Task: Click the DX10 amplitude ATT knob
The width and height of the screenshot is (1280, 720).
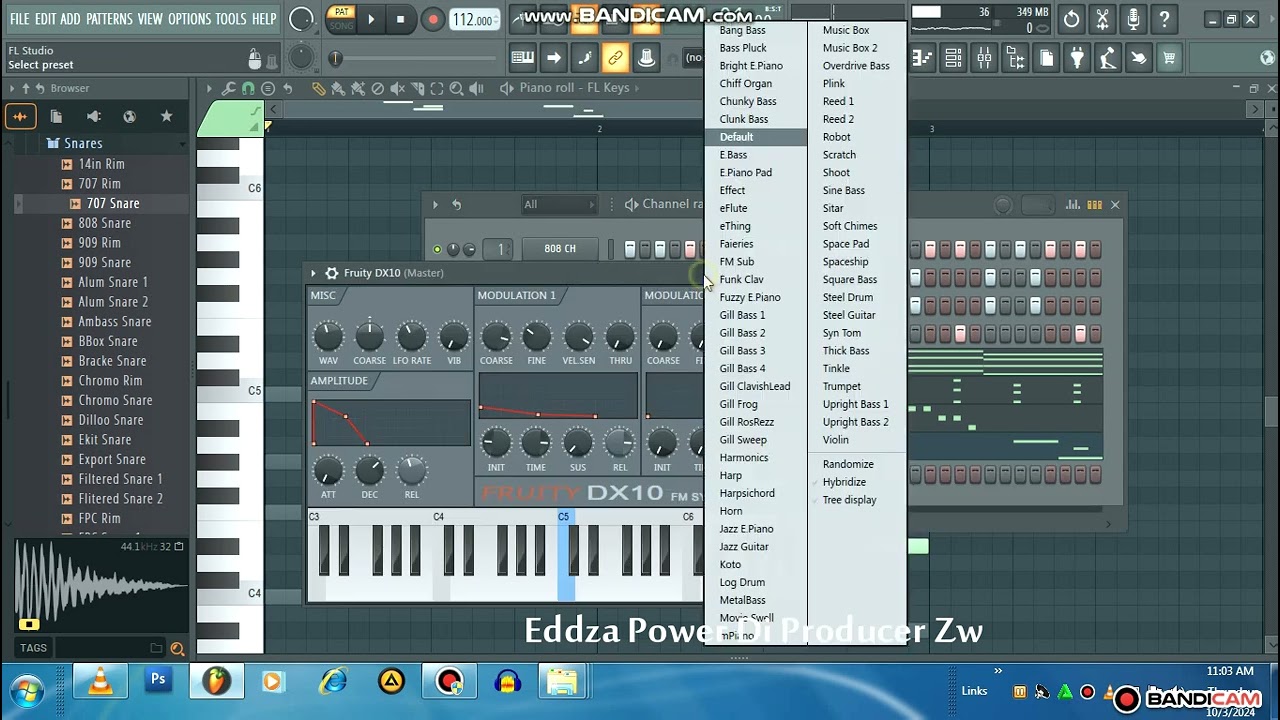Action: (328, 470)
